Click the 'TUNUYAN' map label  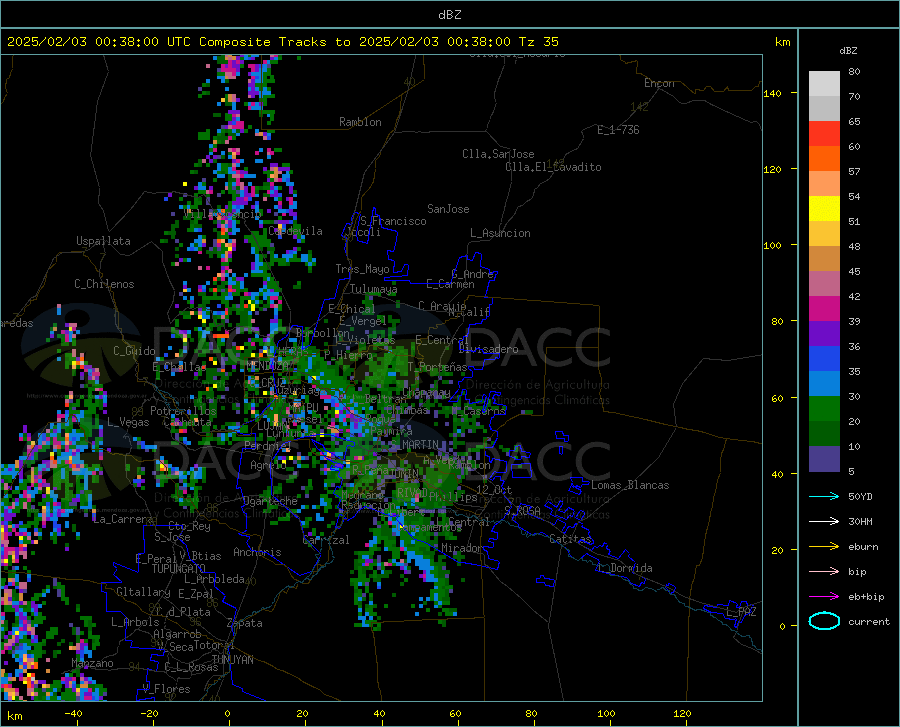[x=232, y=659]
